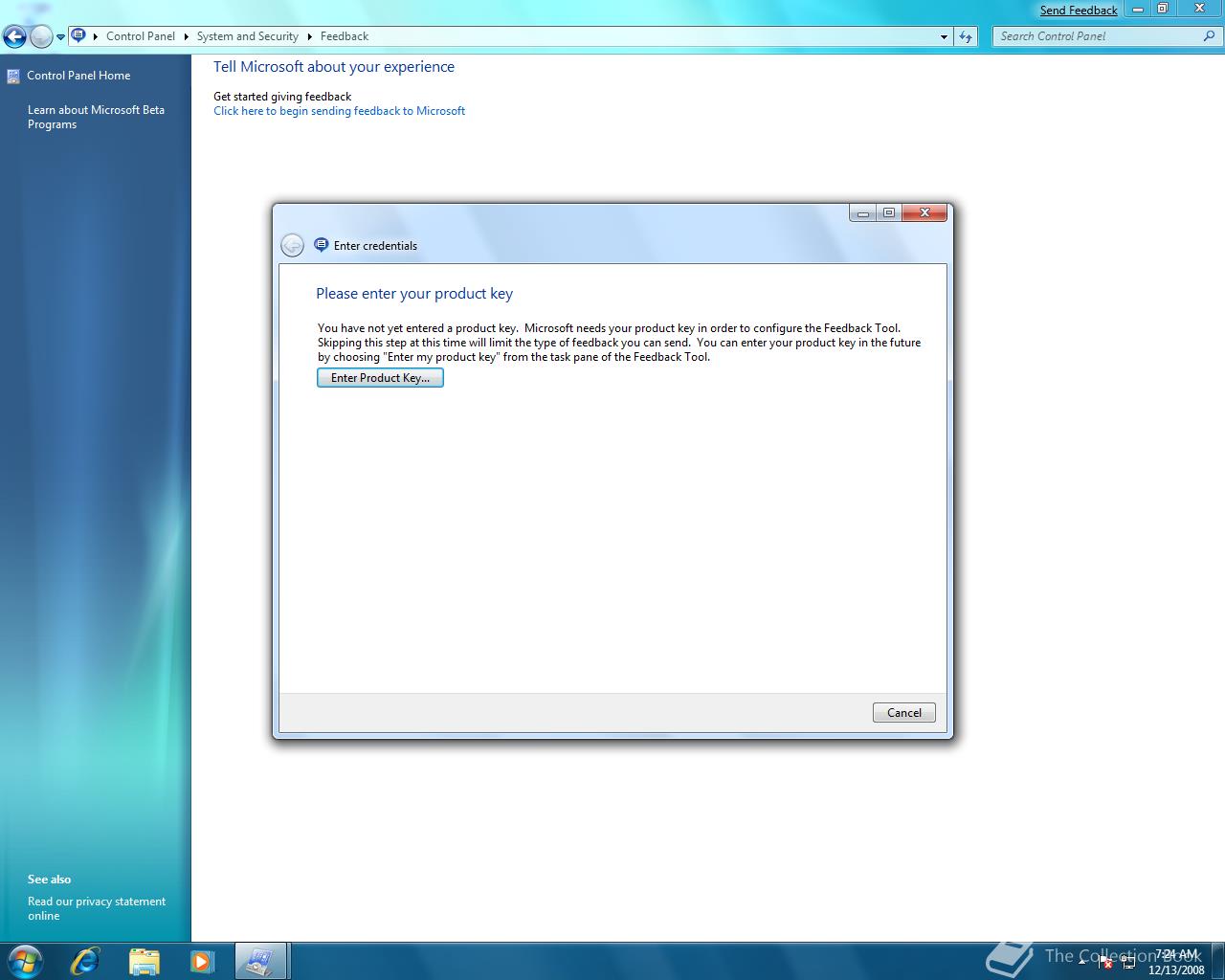Click the Enter Product Key button
This screenshot has width=1225, height=980.
[x=380, y=378]
